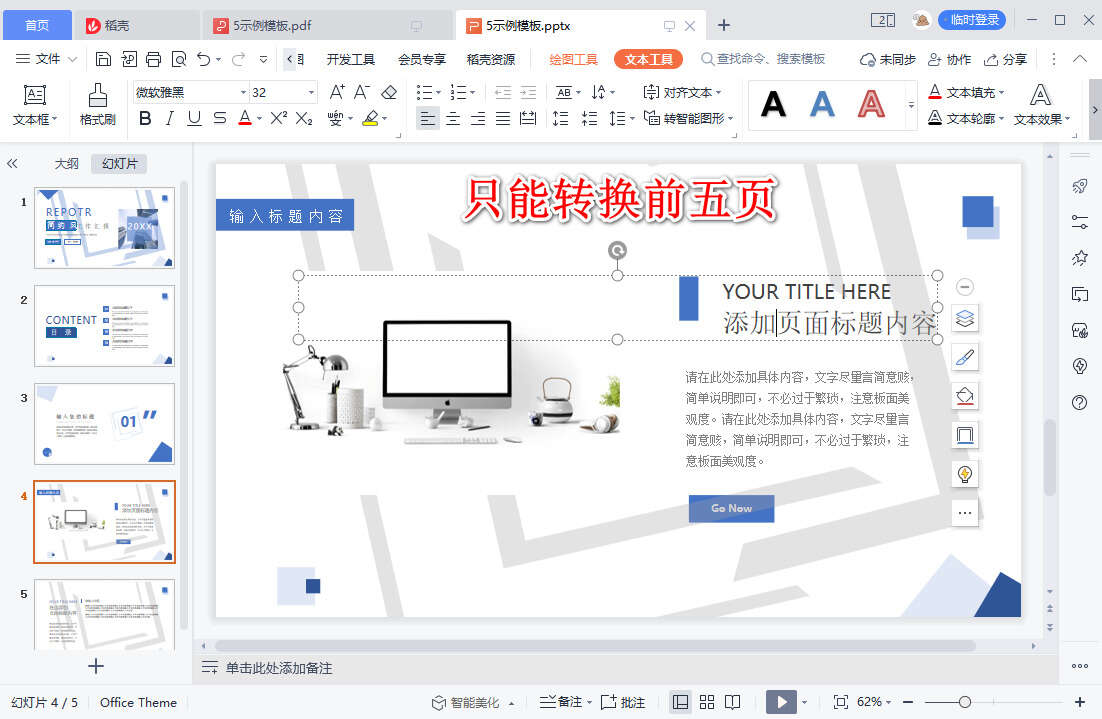Set justified text alignment

tap(503, 118)
